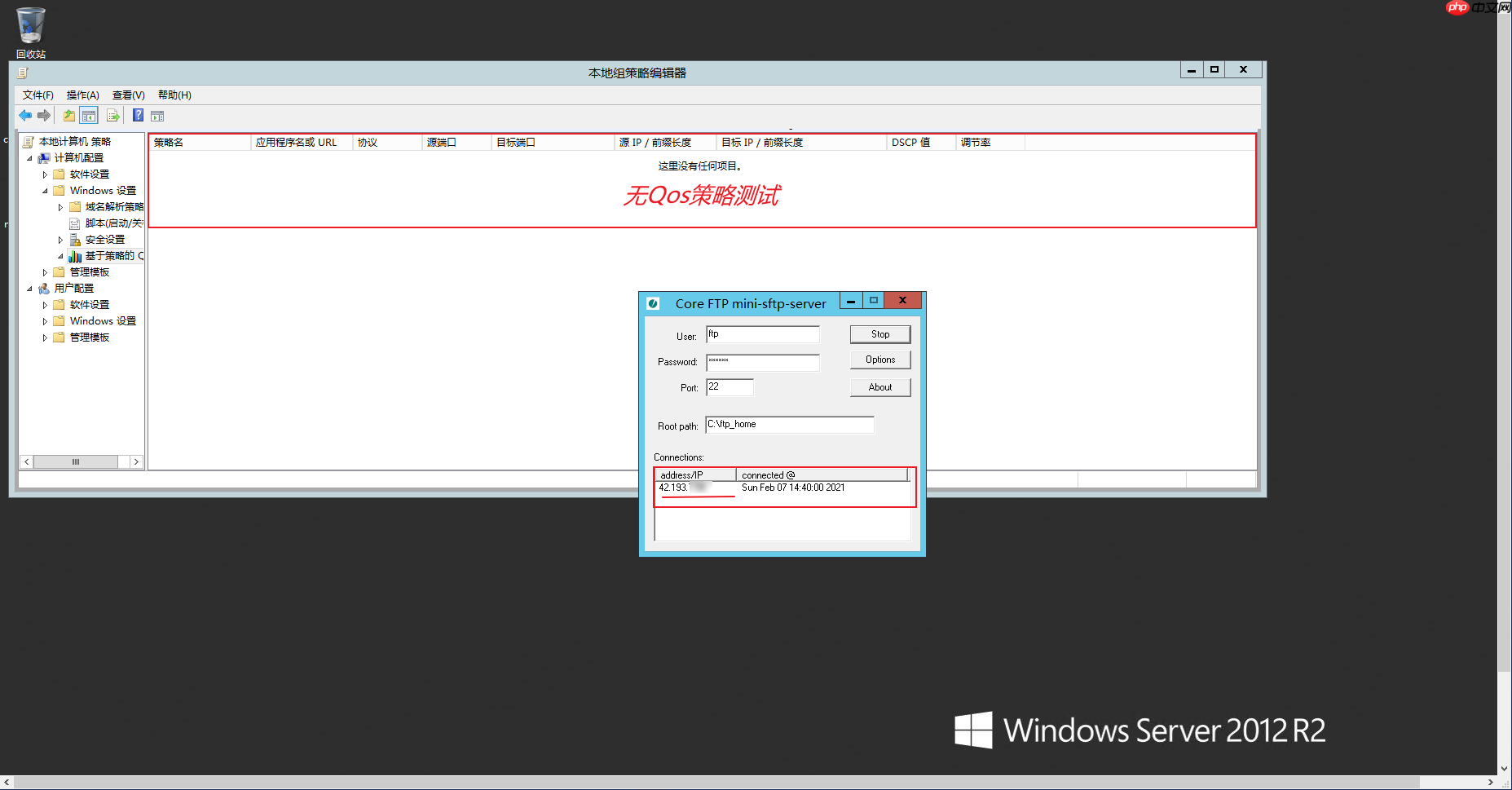
Task: Click the show action pane toolbar icon
Action: (x=156, y=115)
